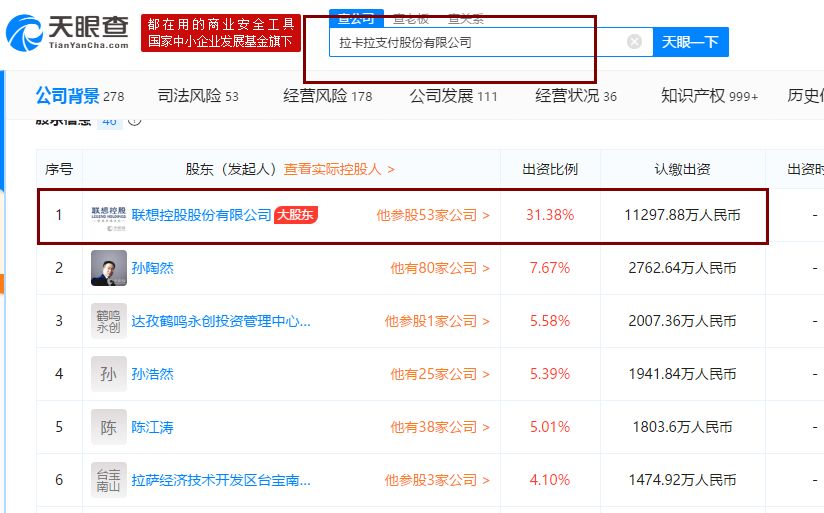824x513 pixels.
Task: Click 孙陶然's portrait photo
Action: coord(109,268)
